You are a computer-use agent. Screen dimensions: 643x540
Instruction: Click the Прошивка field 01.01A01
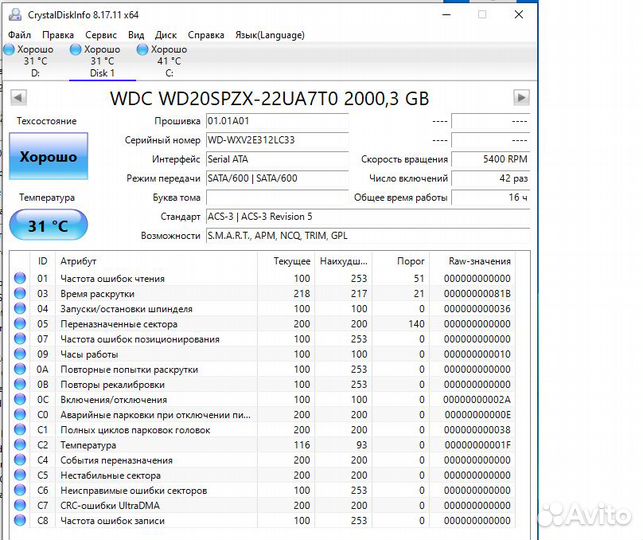click(x=277, y=121)
